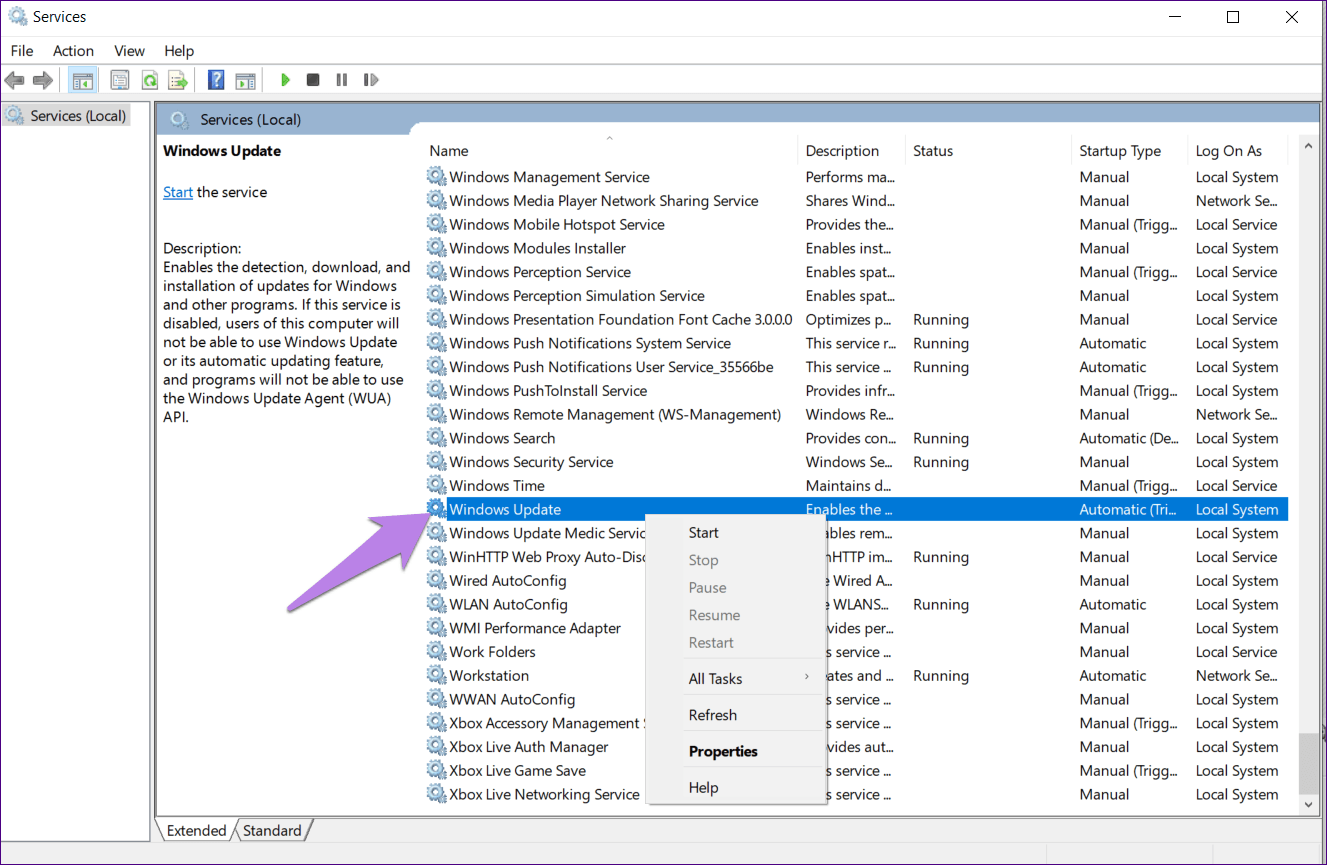The height and width of the screenshot is (865, 1327).
Task: Select Windows PushToInstall Service row
Action: click(x=857, y=391)
